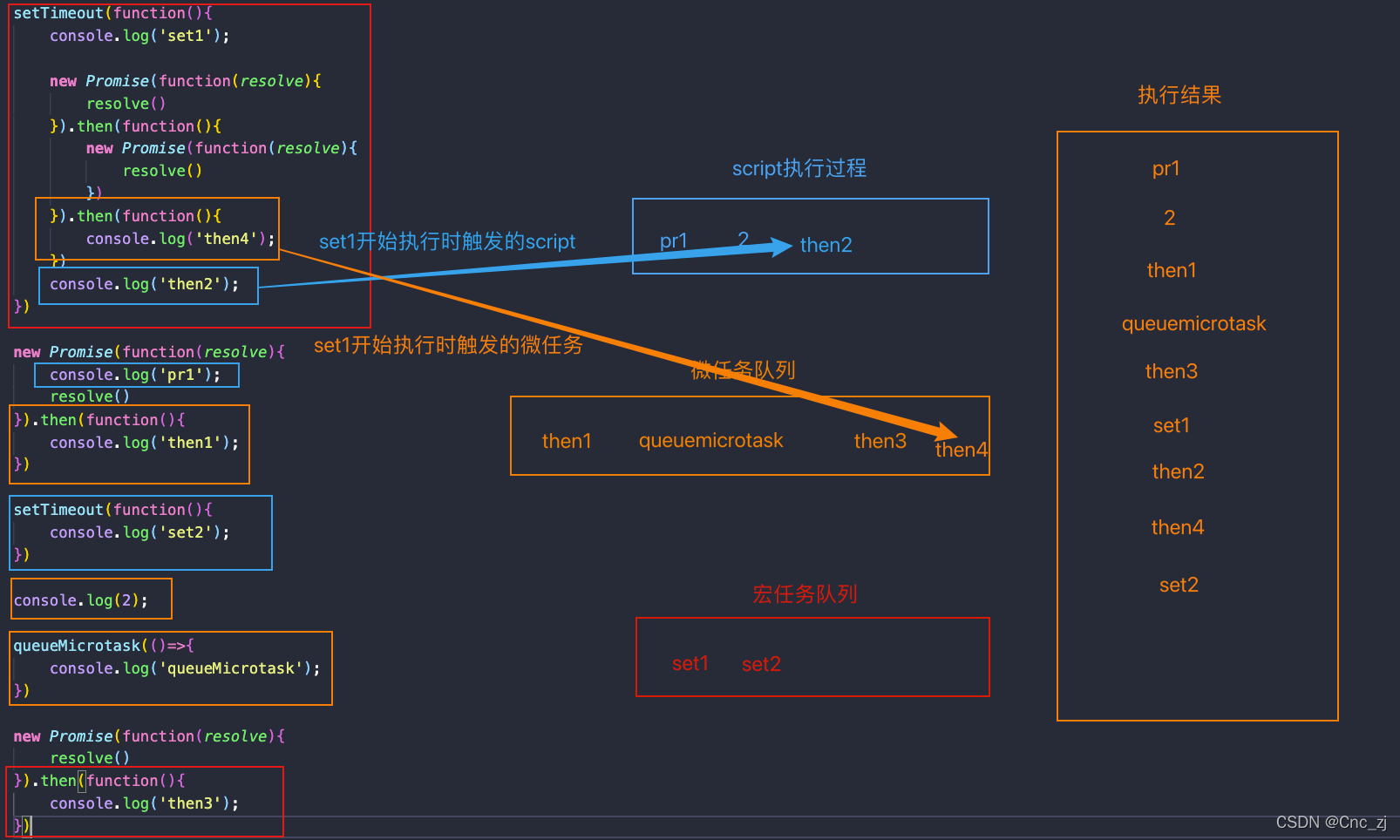Click then3 in the 微任务队列 box

880,441
